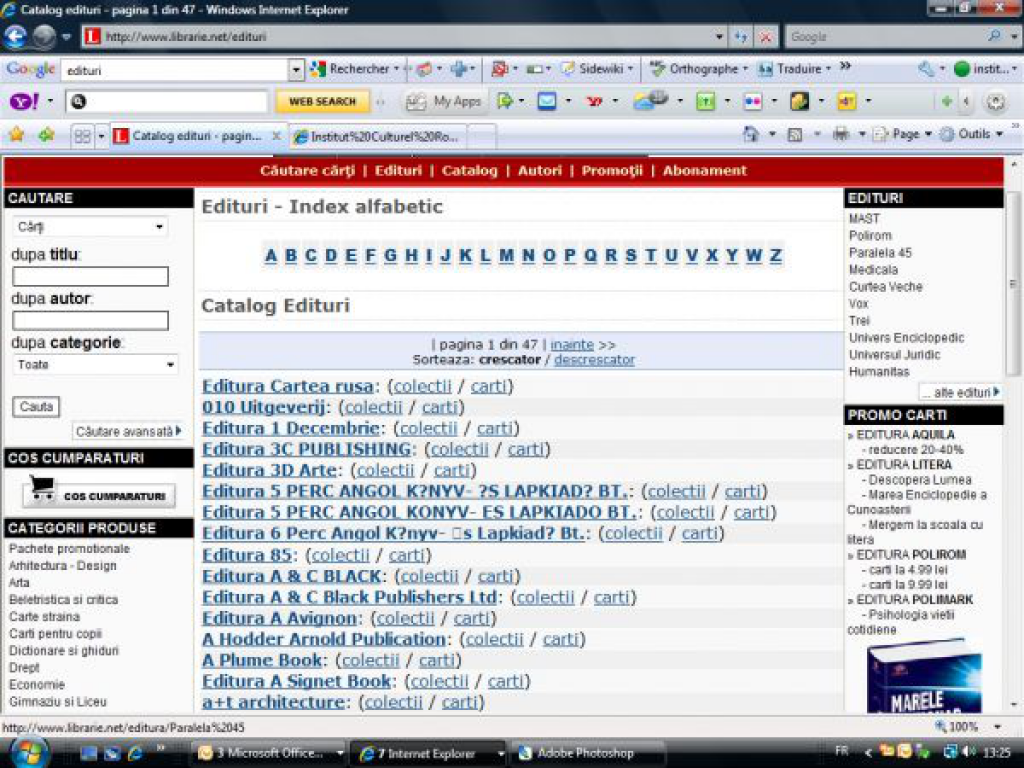Expand the Rechercher dropdown arrow
Viewport: 1024px width, 768px height.
click(x=397, y=69)
